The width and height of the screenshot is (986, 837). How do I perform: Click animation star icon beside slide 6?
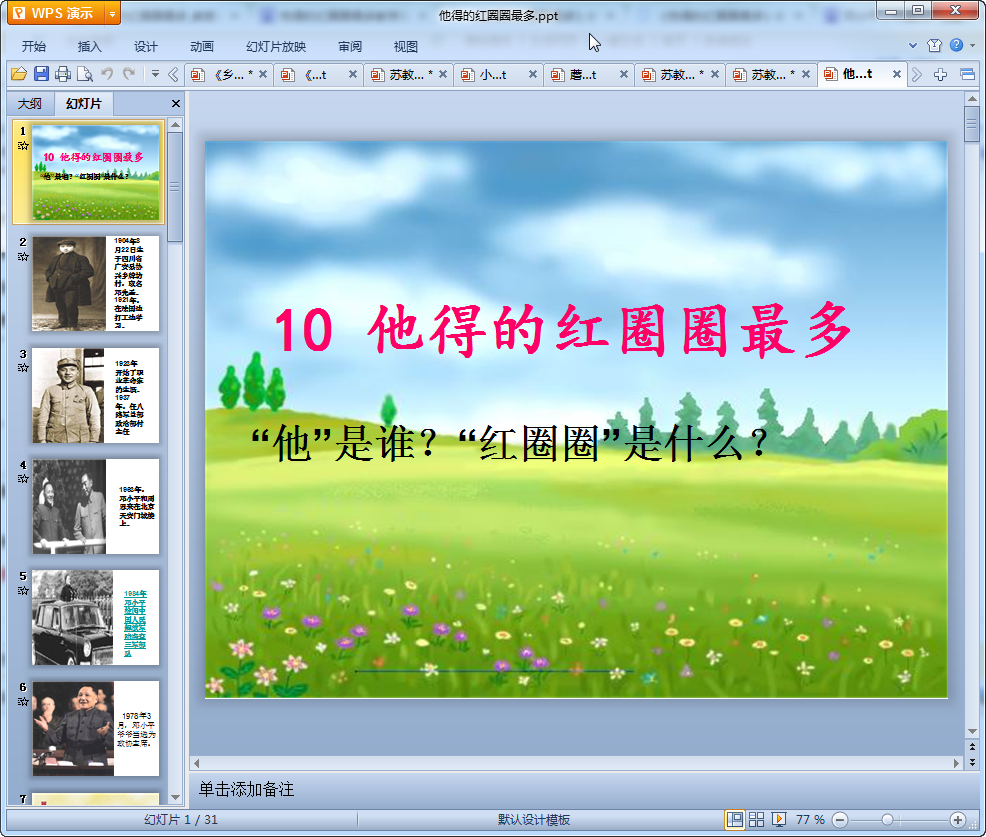23,701
